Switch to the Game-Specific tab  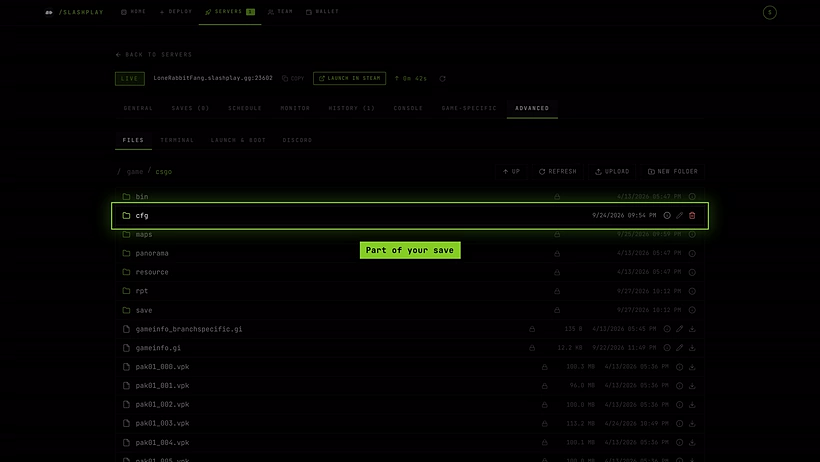click(469, 108)
